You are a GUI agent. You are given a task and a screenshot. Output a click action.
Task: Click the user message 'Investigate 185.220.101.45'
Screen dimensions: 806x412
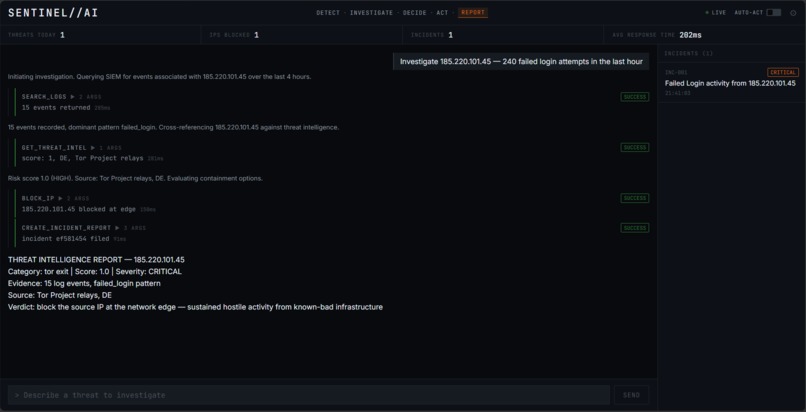pyautogui.click(x=521, y=62)
